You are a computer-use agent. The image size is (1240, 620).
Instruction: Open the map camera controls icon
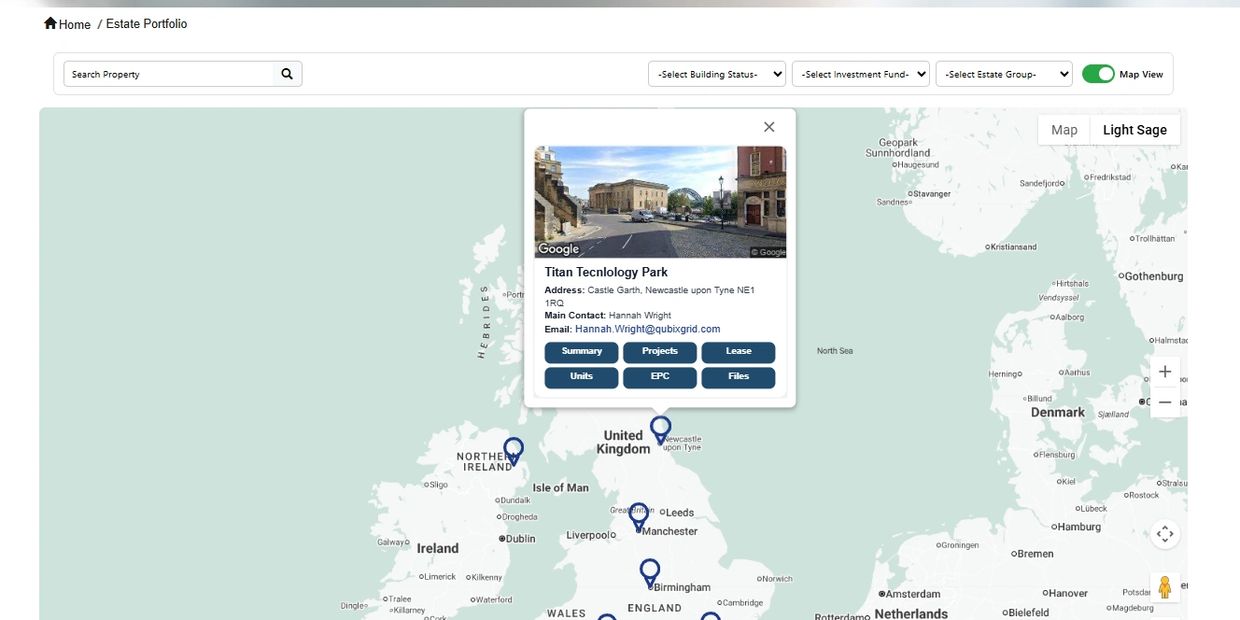(x=1165, y=534)
